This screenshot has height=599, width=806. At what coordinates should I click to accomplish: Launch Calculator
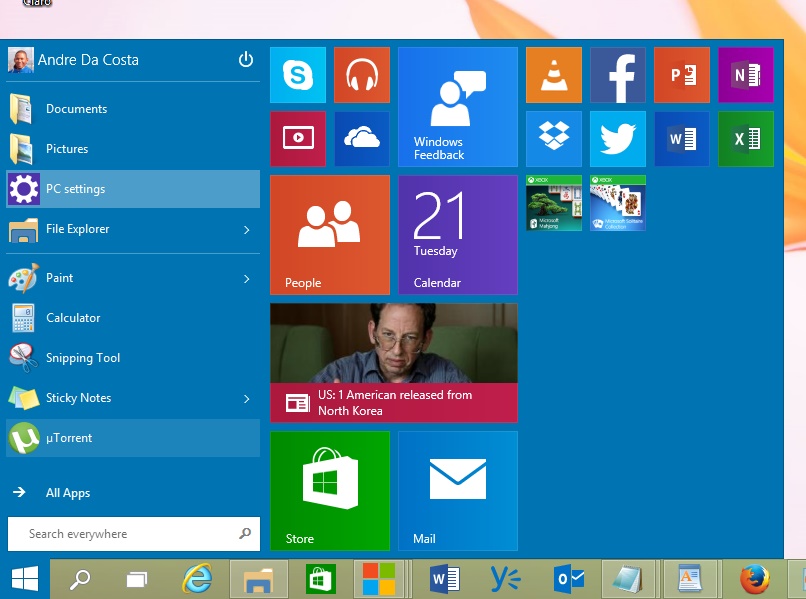tap(133, 318)
